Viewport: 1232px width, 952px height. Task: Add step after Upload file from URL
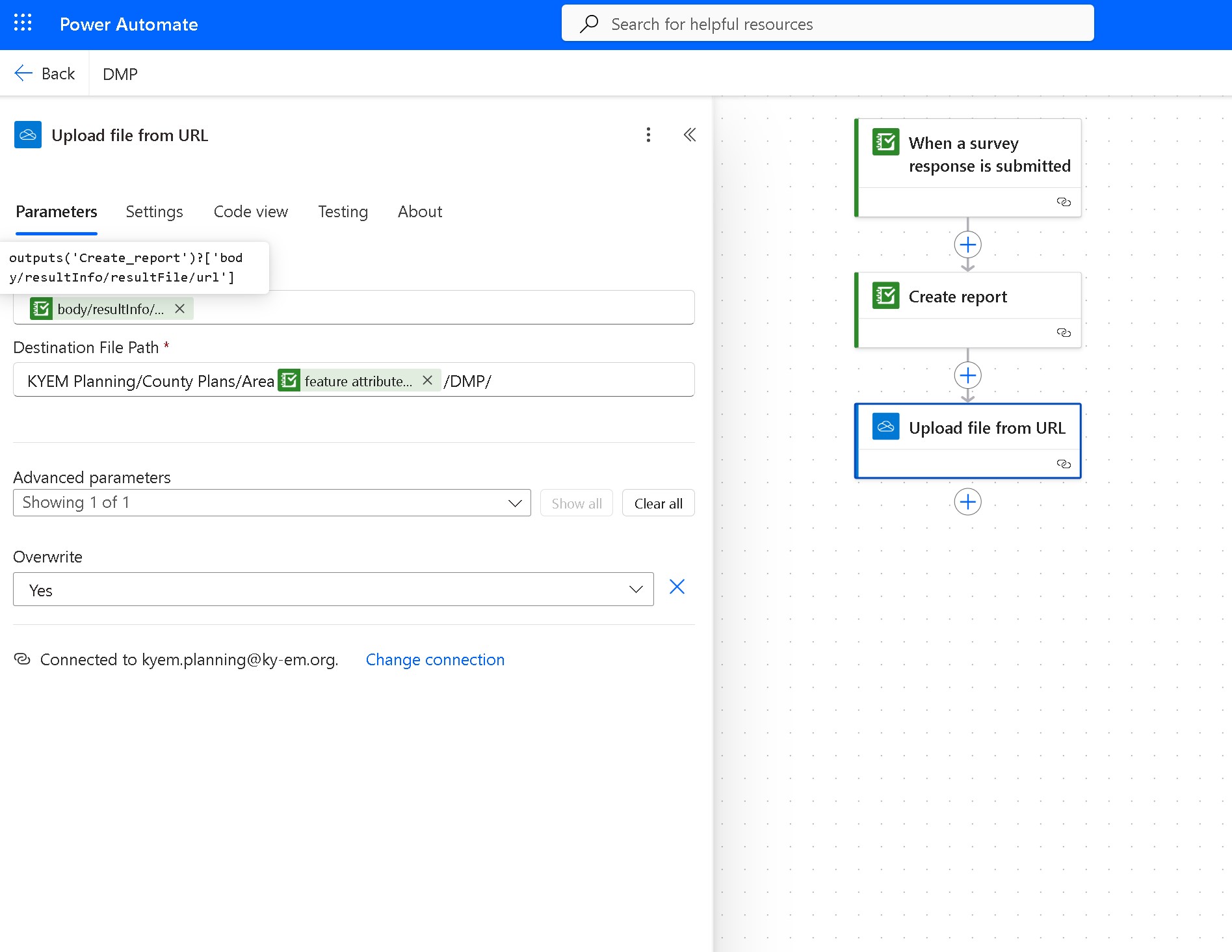point(967,502)
